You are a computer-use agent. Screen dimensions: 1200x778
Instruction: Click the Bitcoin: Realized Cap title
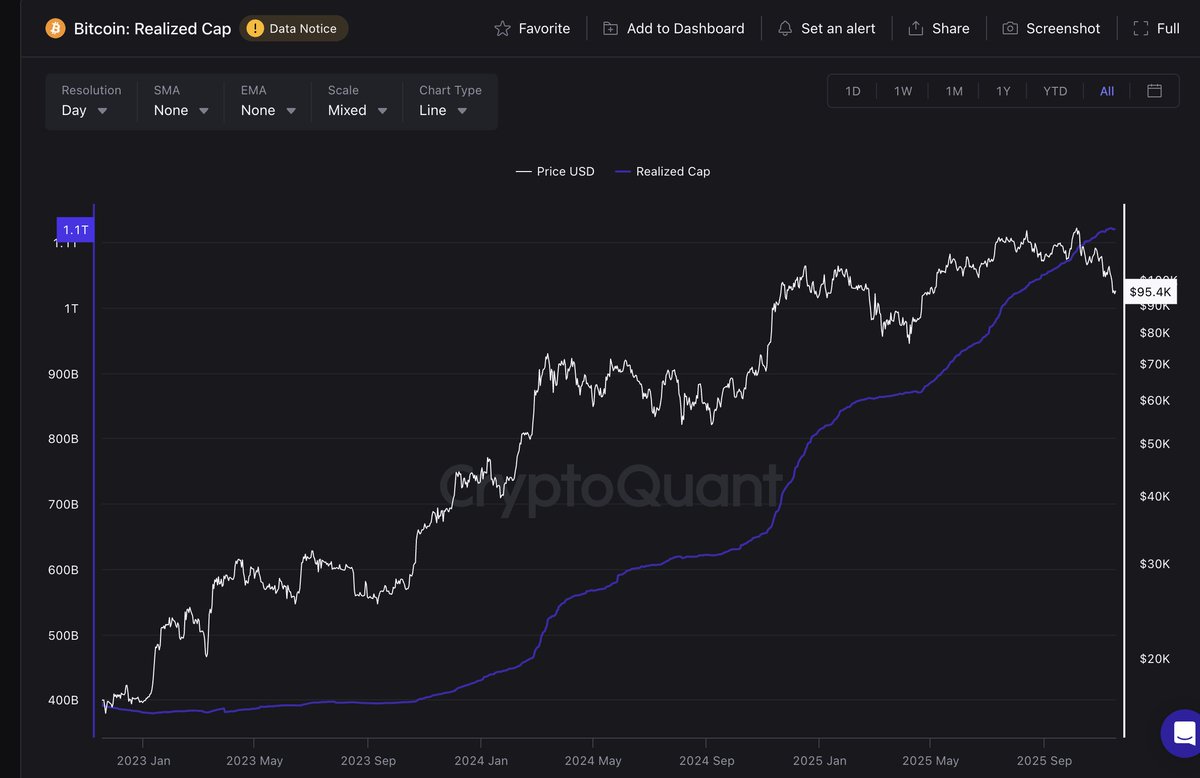[152, 28]
